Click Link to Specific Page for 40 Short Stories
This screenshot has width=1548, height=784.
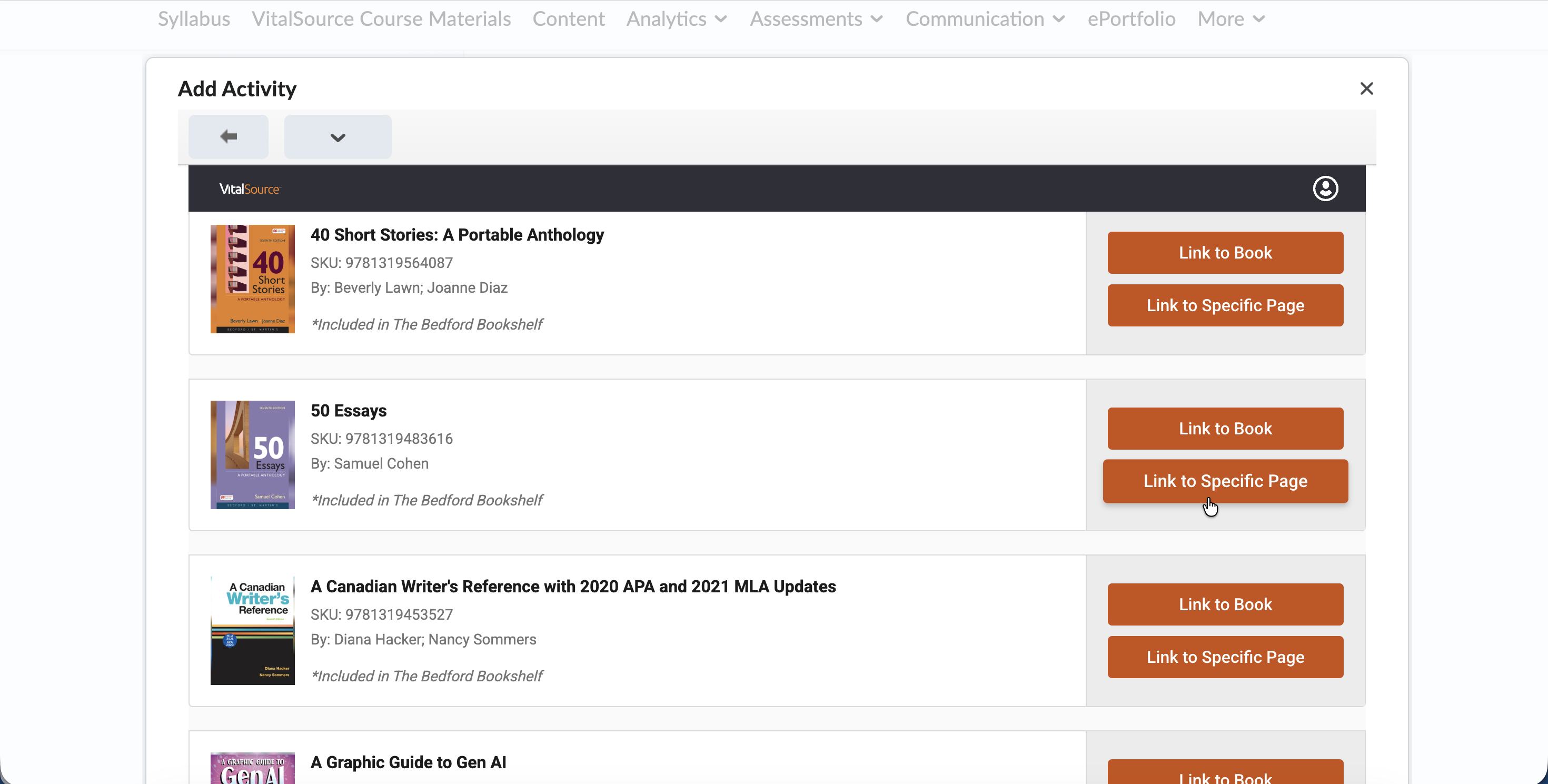coord(1225,306)
